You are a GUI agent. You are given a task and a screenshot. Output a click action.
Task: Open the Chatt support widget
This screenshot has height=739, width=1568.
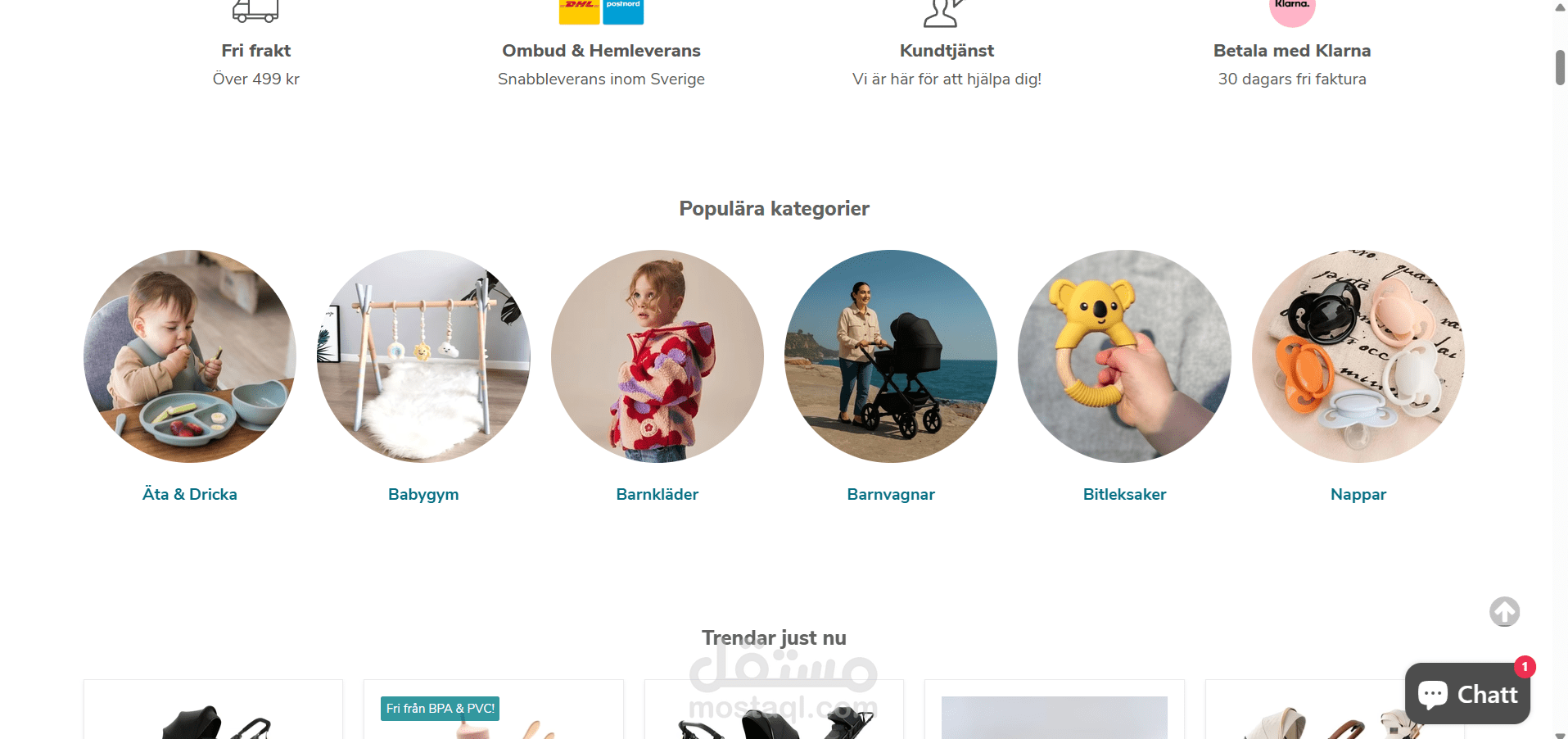click(x=1467, y=693)
